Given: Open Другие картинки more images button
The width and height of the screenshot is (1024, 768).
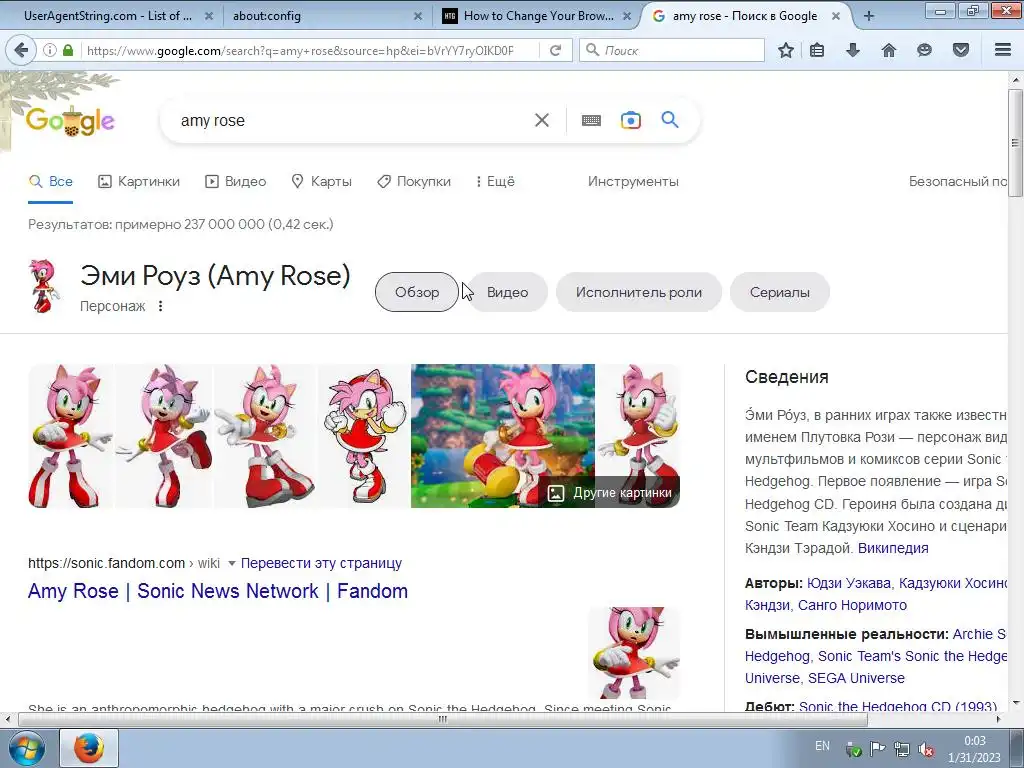Looking at the screenshot, I should tap(609, 492).
